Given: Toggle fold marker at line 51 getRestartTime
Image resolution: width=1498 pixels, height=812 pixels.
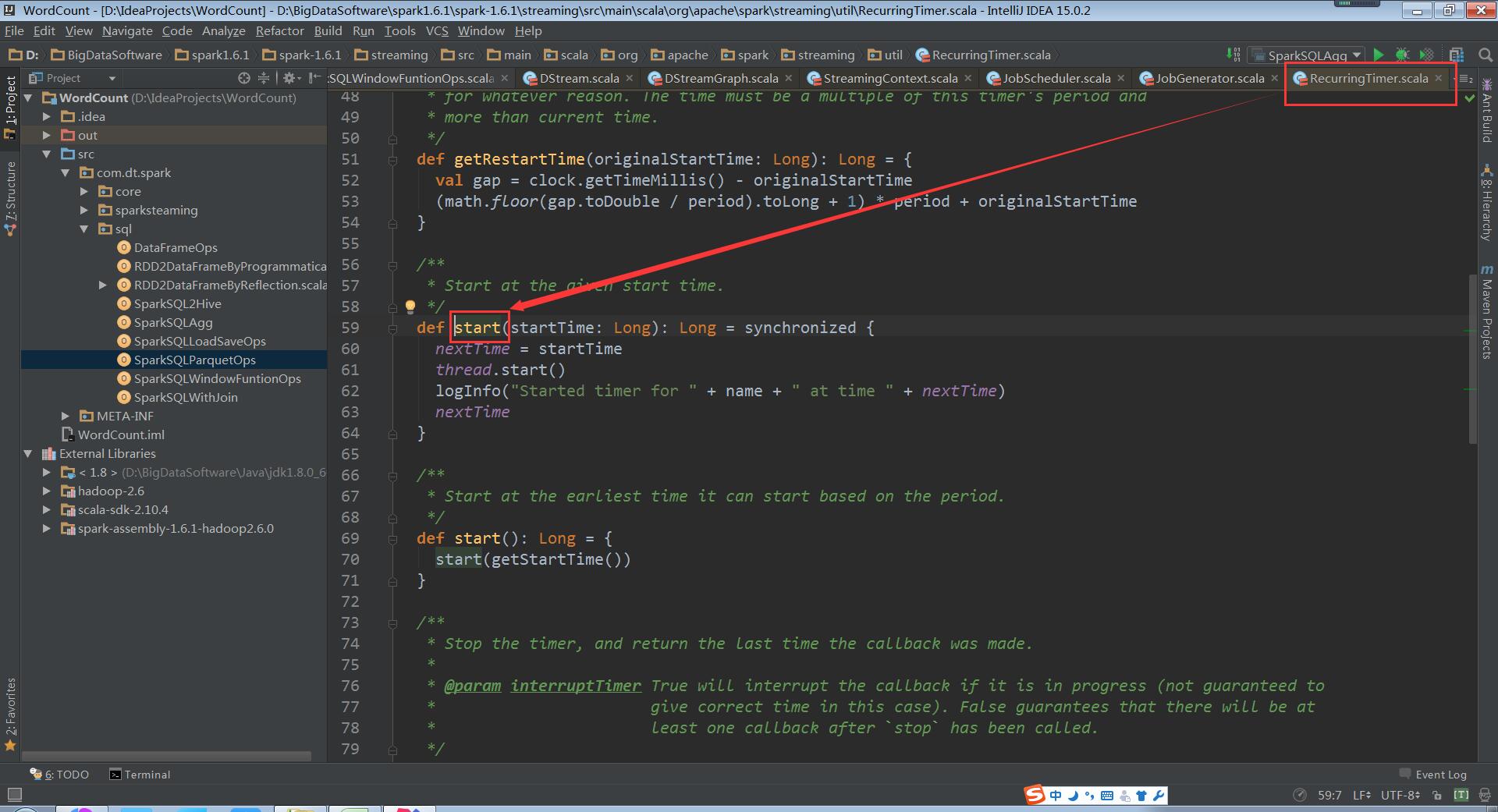Looking at the screenshot, I should pyautogui.click(x=393, y=160).
